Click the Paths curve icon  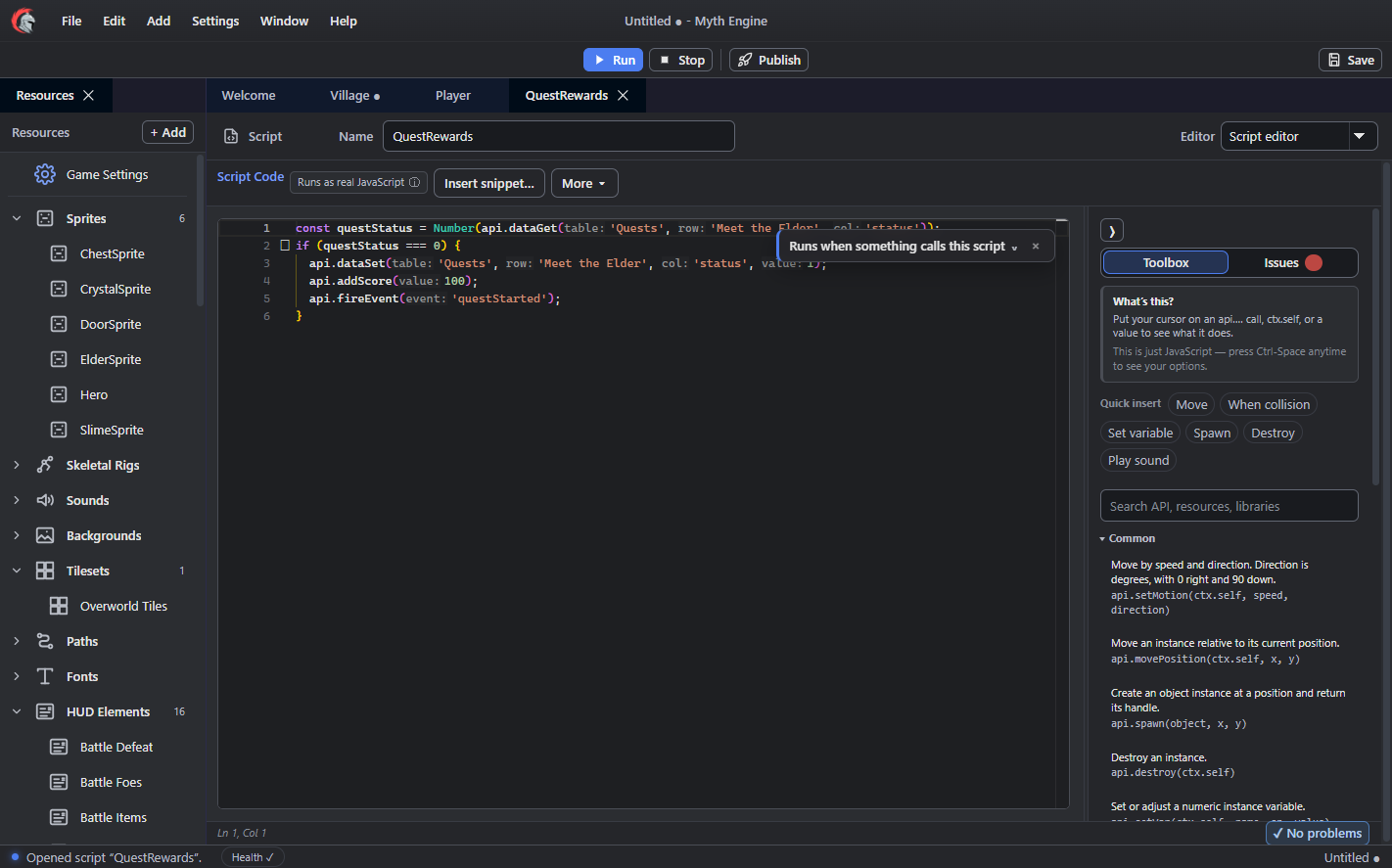45,641
